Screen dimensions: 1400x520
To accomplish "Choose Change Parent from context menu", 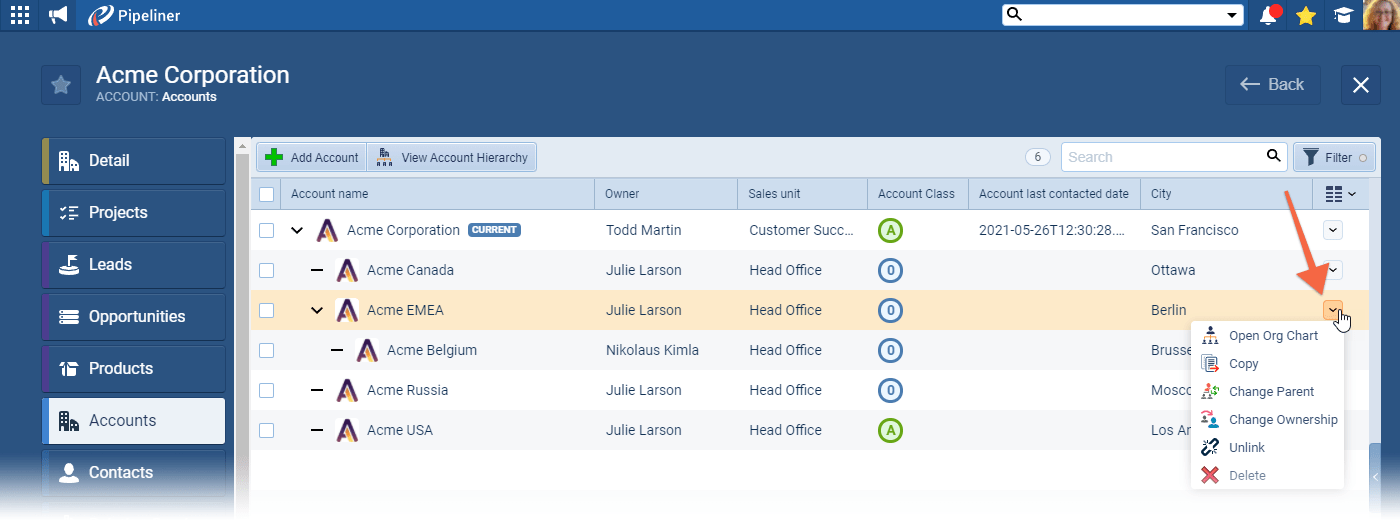I will pyautogui.click(x=1271, y=392).
